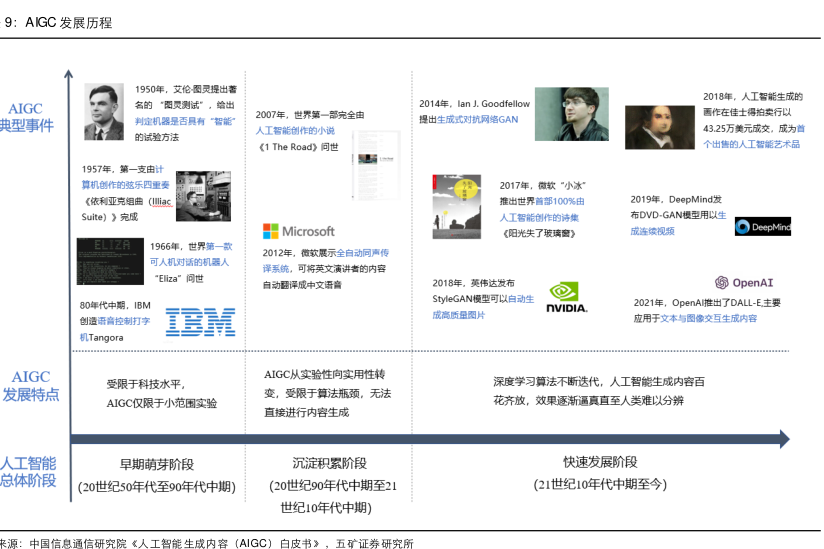Click the upward arrowhead of the vertical axis
This screenshot has height=549, width=824.
68,74
